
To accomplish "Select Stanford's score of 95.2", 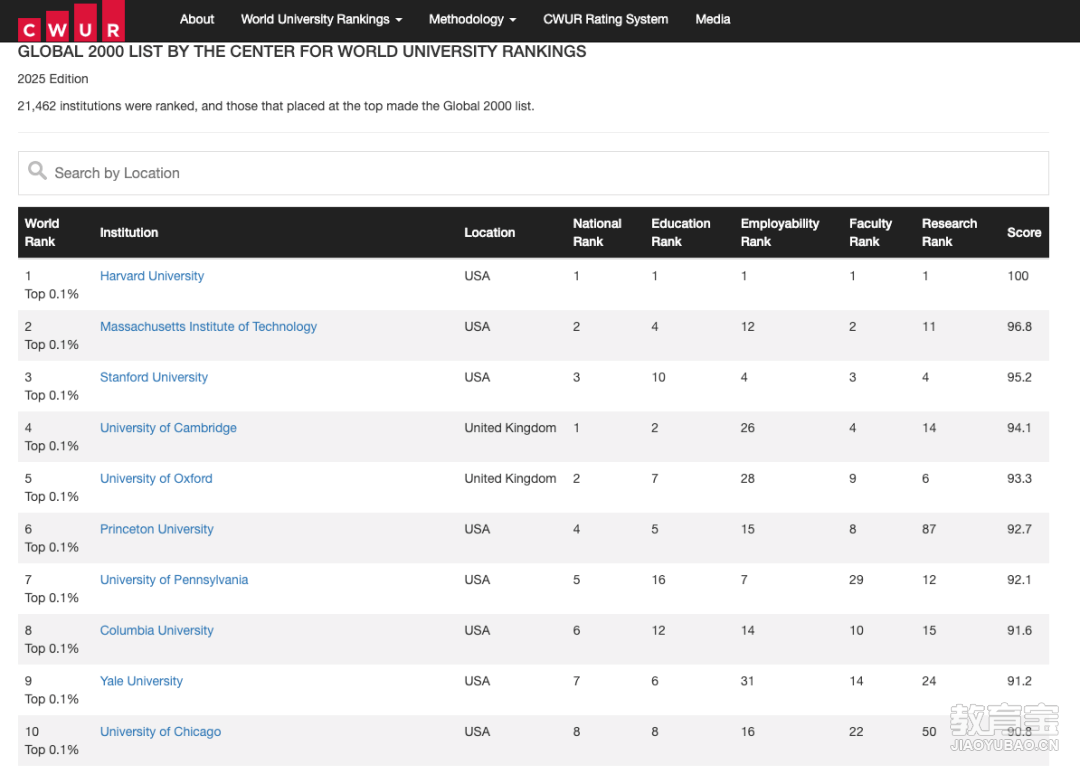I will coord(1019,377).
